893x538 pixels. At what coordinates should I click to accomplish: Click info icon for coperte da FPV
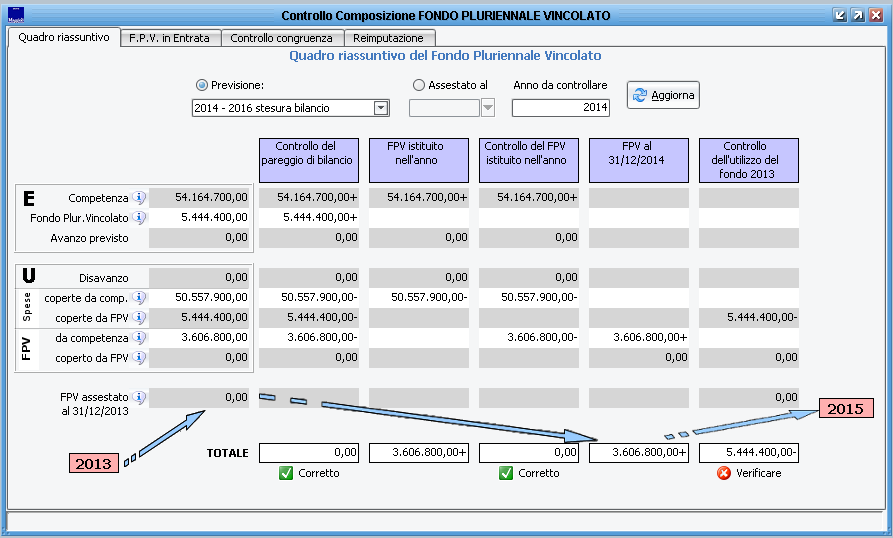pyautogui.click(x=139, y=318)
